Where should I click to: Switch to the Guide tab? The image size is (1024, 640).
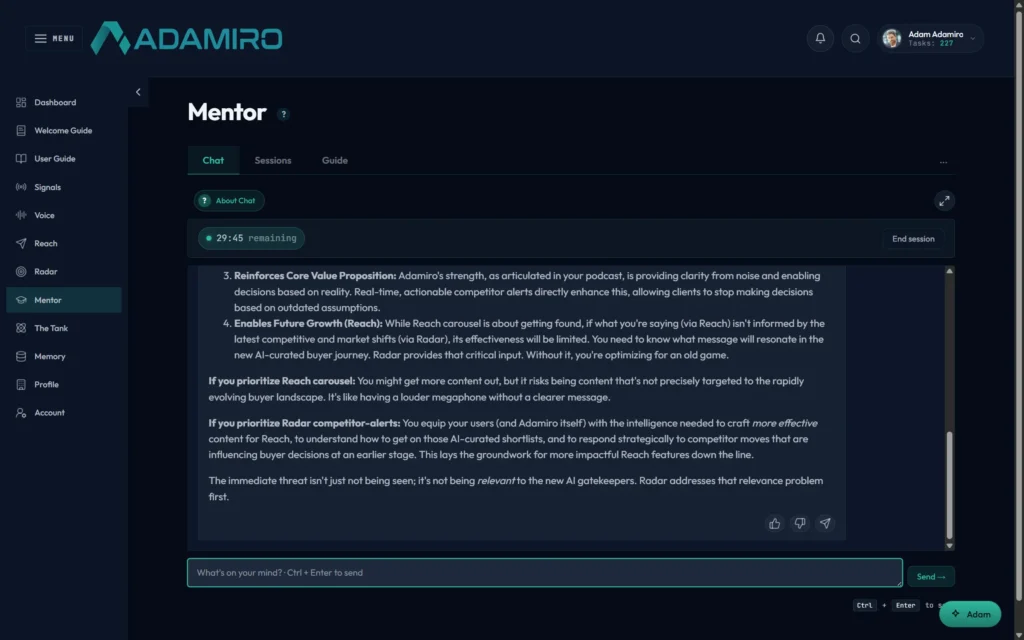pyautogui.click(x=334, y=160)
